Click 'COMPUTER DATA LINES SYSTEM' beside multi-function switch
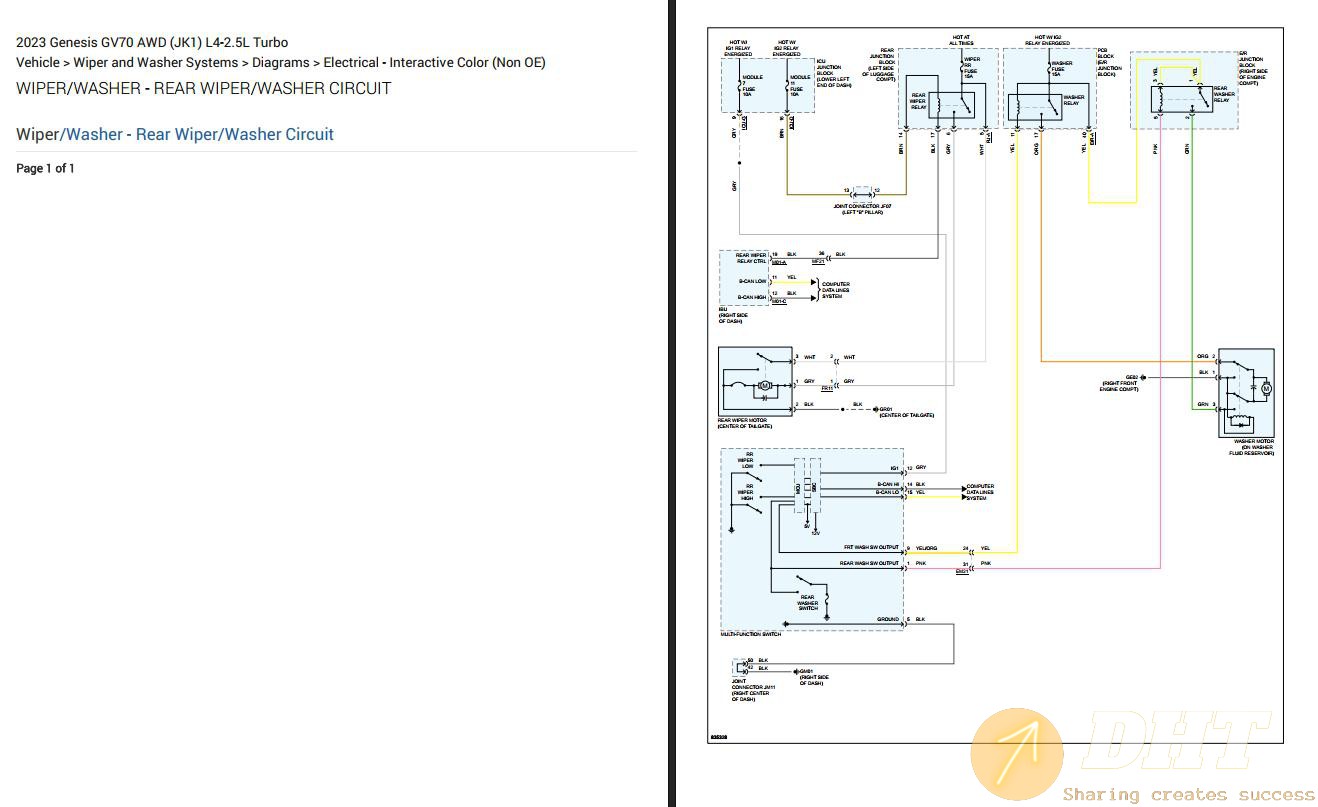The image size is (1318, 807). (980, 492)
